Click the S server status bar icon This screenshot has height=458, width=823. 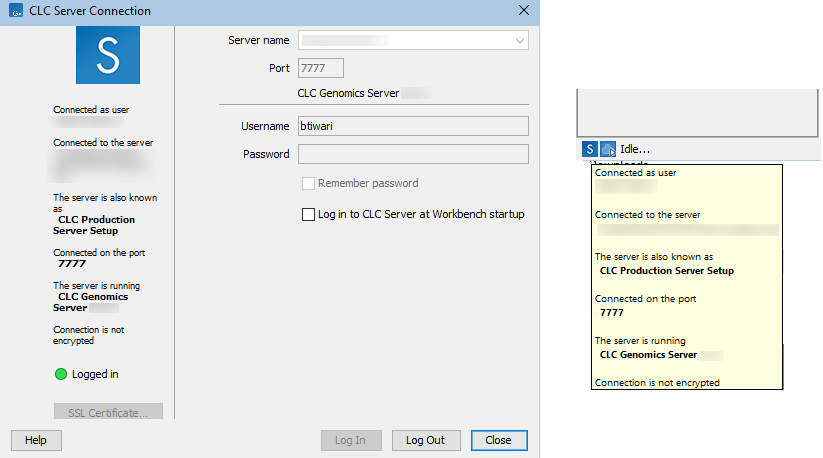pos(589,149)
